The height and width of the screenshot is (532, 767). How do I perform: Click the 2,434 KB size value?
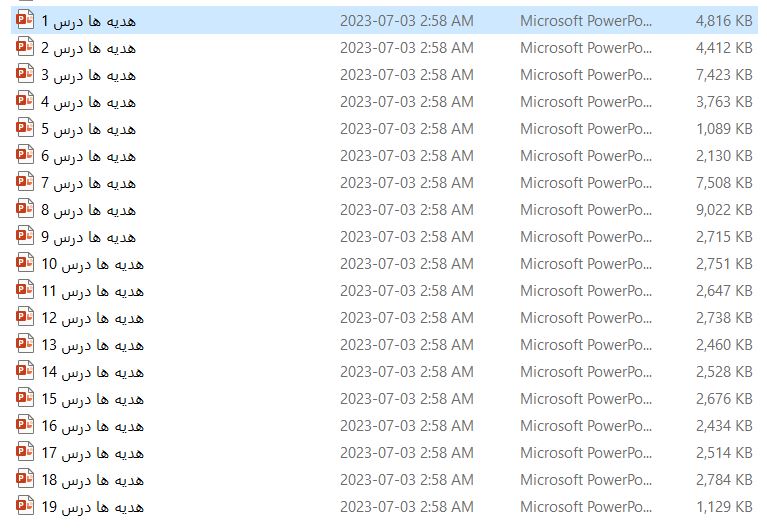tap(724, 426)
